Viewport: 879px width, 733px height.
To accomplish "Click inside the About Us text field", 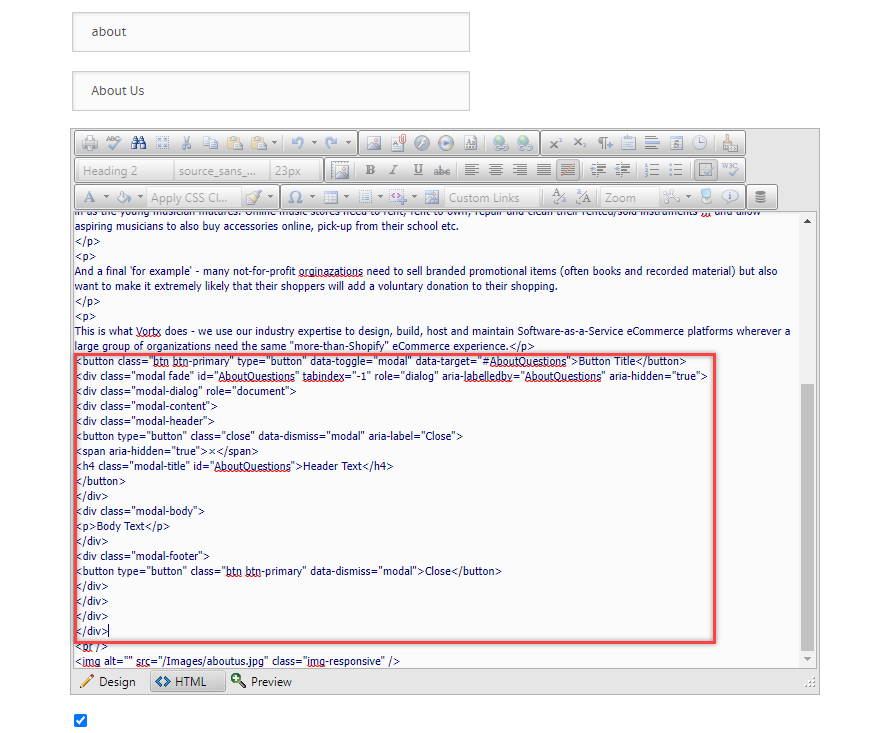I will [270, 91].
